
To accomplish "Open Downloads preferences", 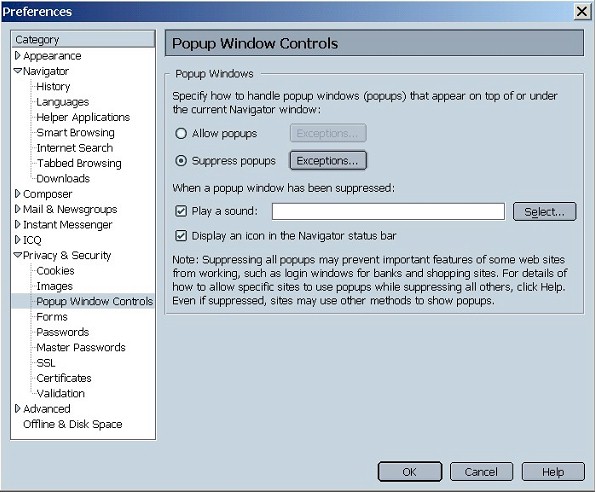I will tap(63, 178).
